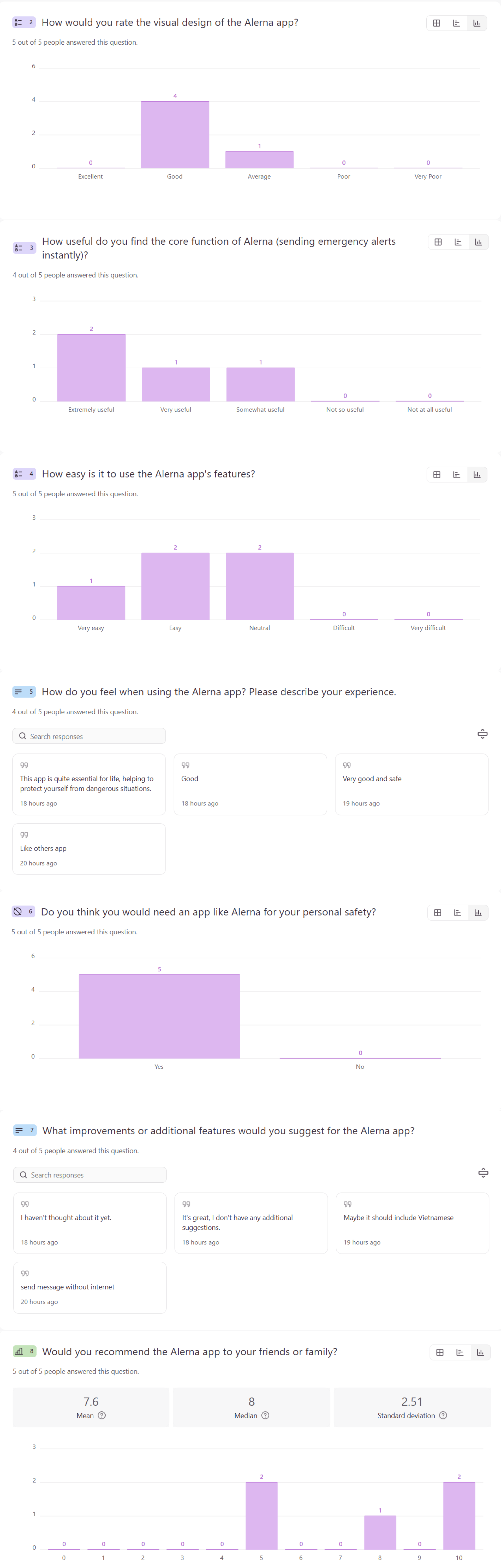Open the "Very good and safe" response card

pos(411,784)
